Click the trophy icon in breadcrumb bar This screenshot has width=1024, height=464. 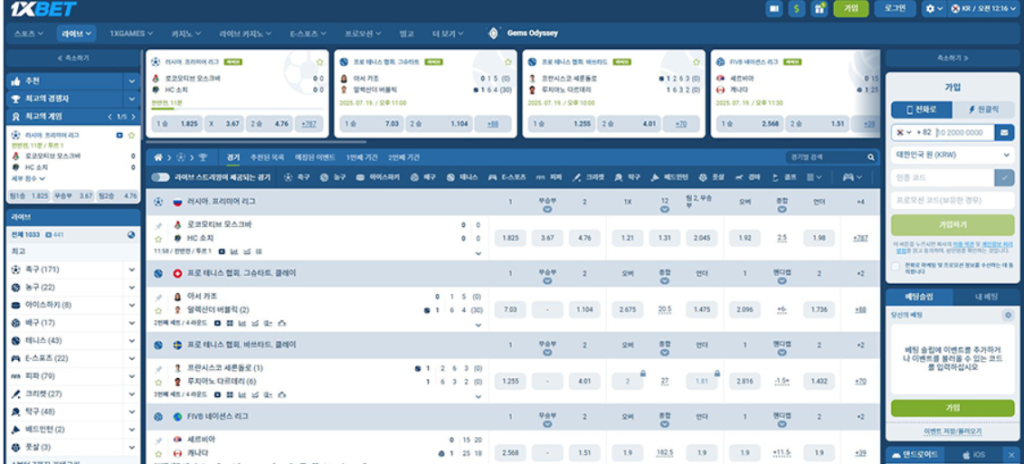pyautogui.click(x=202, y=157)
